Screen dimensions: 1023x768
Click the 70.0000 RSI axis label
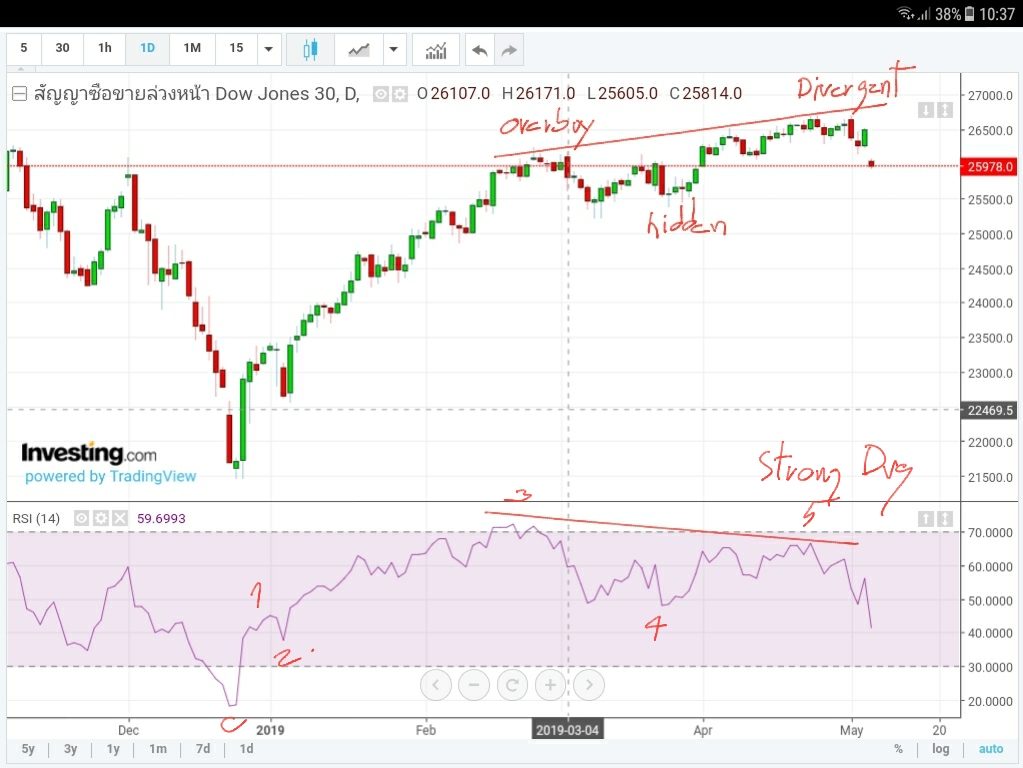(x=990, y=533)
